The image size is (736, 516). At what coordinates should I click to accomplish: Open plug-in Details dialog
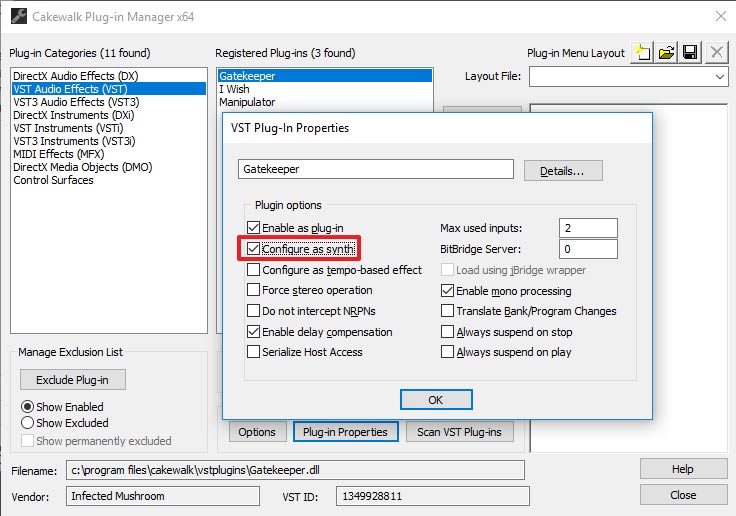[563, 171]
